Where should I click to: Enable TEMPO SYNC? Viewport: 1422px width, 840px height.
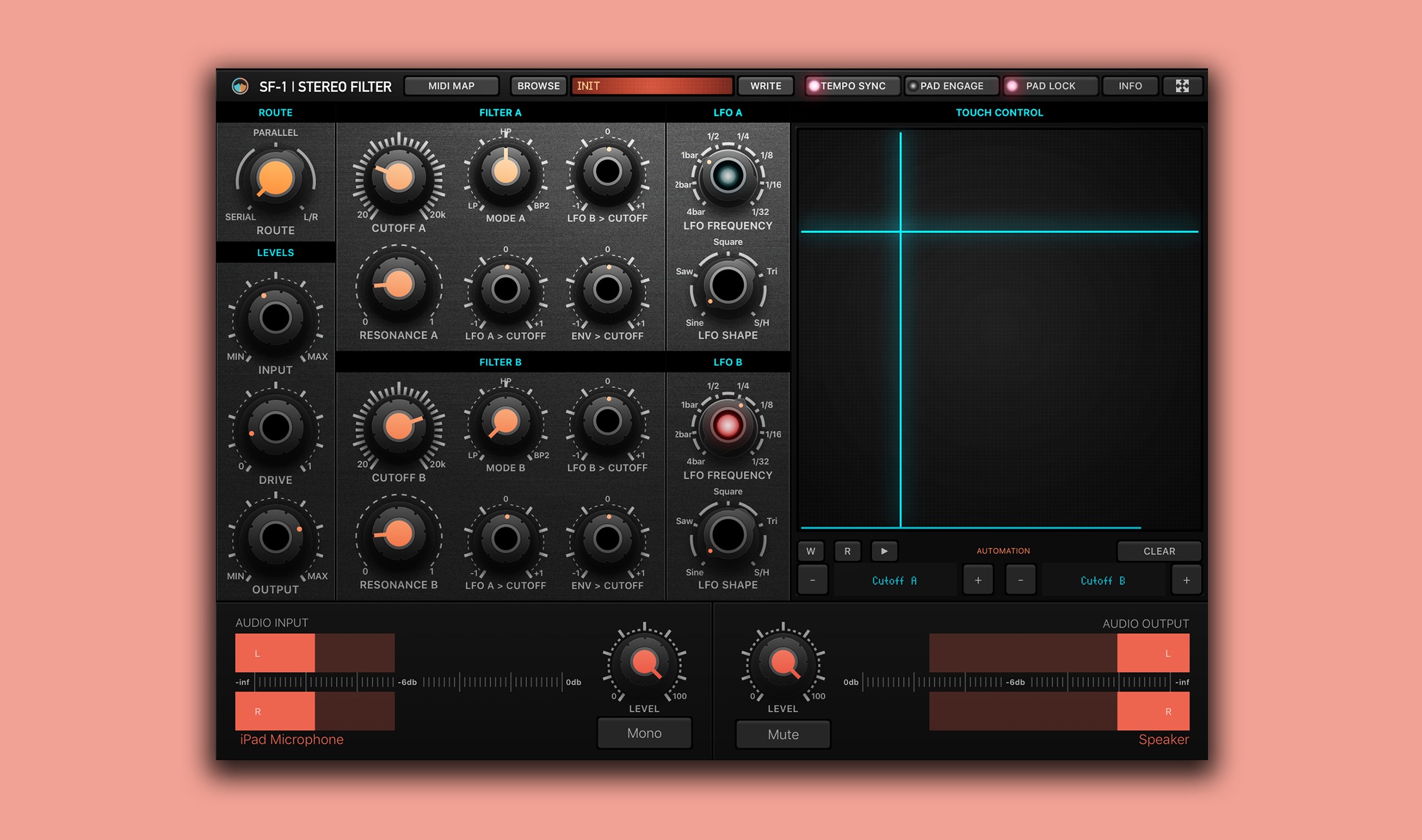click(852, 85)
